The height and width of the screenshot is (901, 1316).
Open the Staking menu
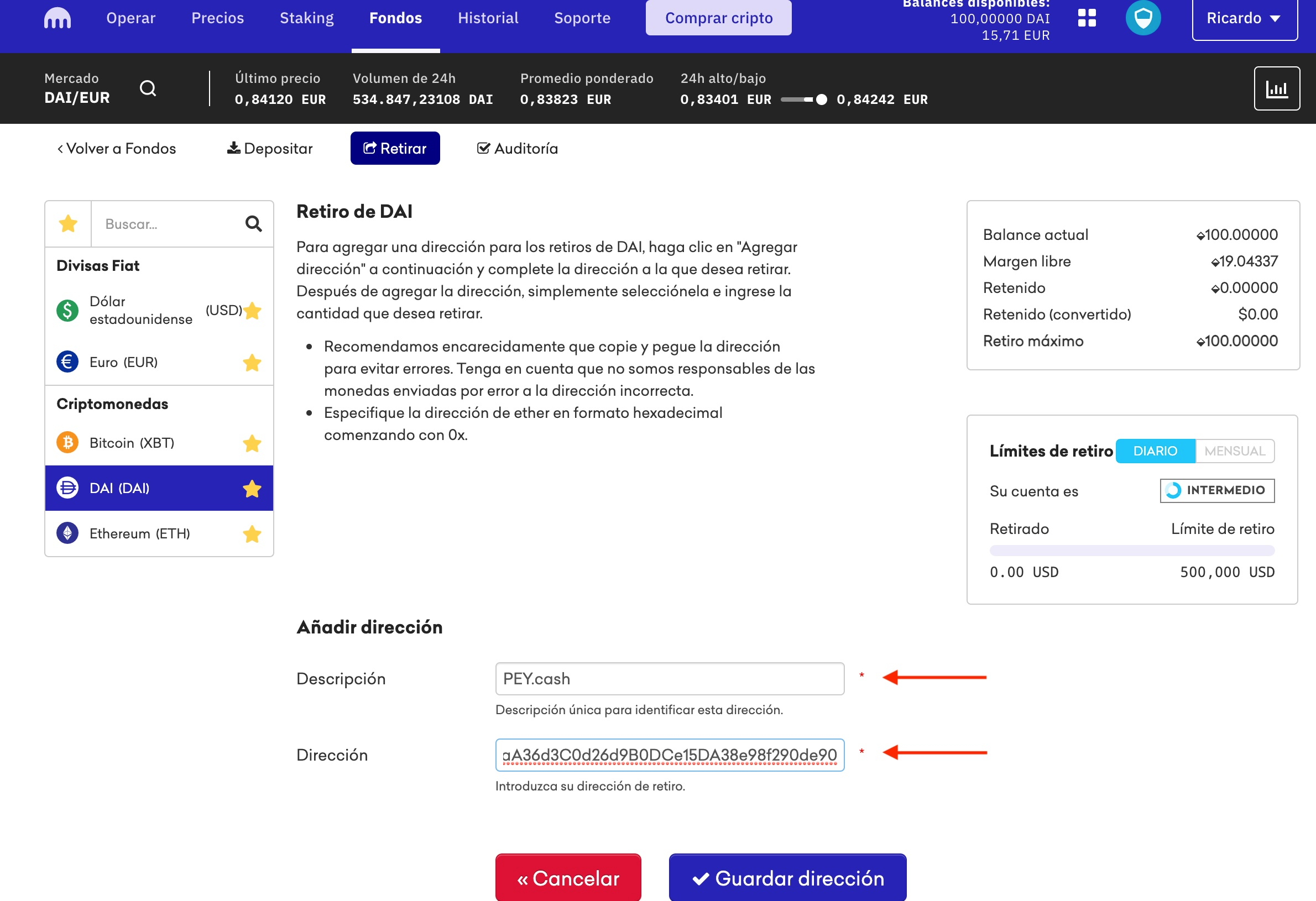pos(307,18)
